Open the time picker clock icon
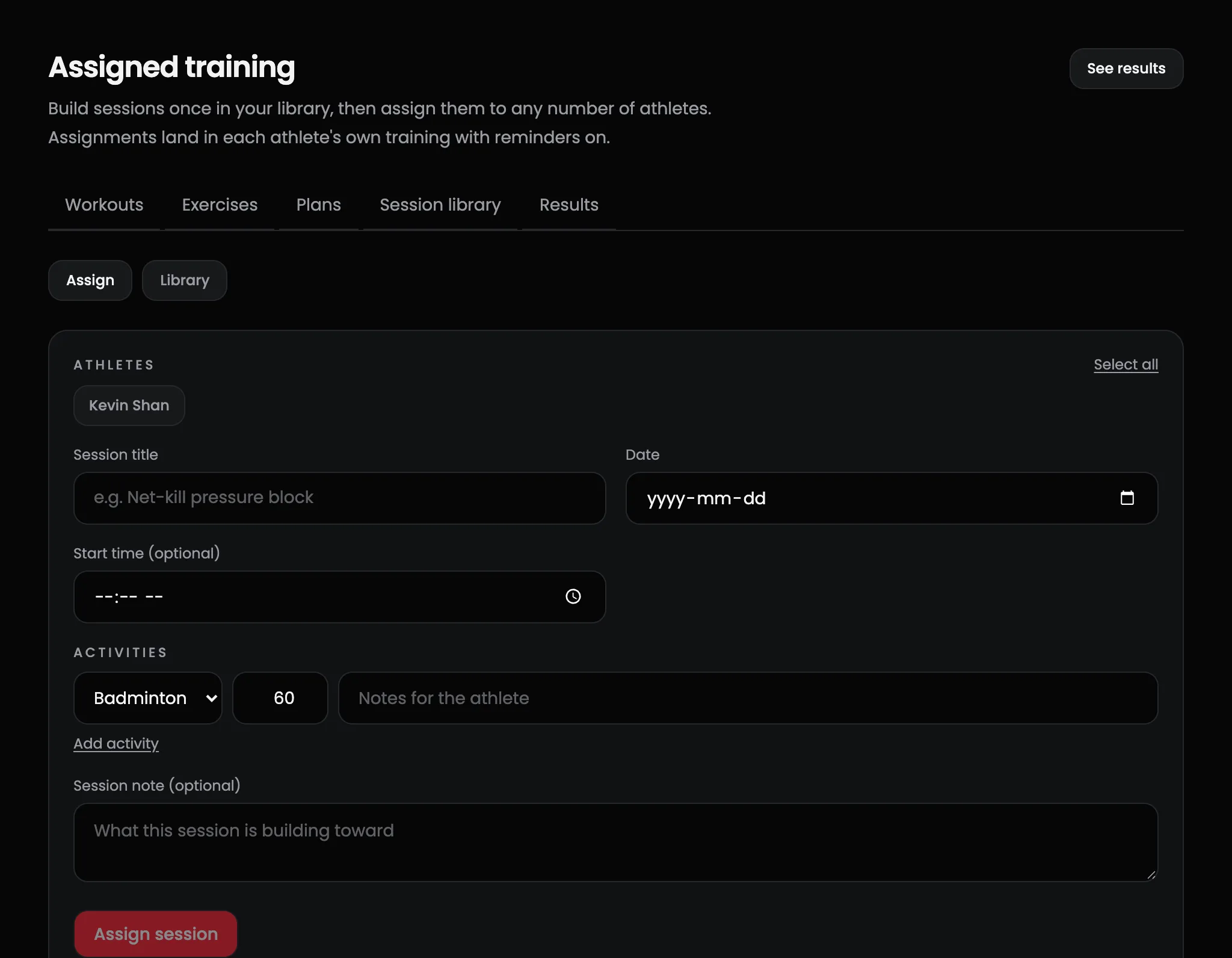The width and height of the screenshot is (1232, 958). [x=573, y=596]
